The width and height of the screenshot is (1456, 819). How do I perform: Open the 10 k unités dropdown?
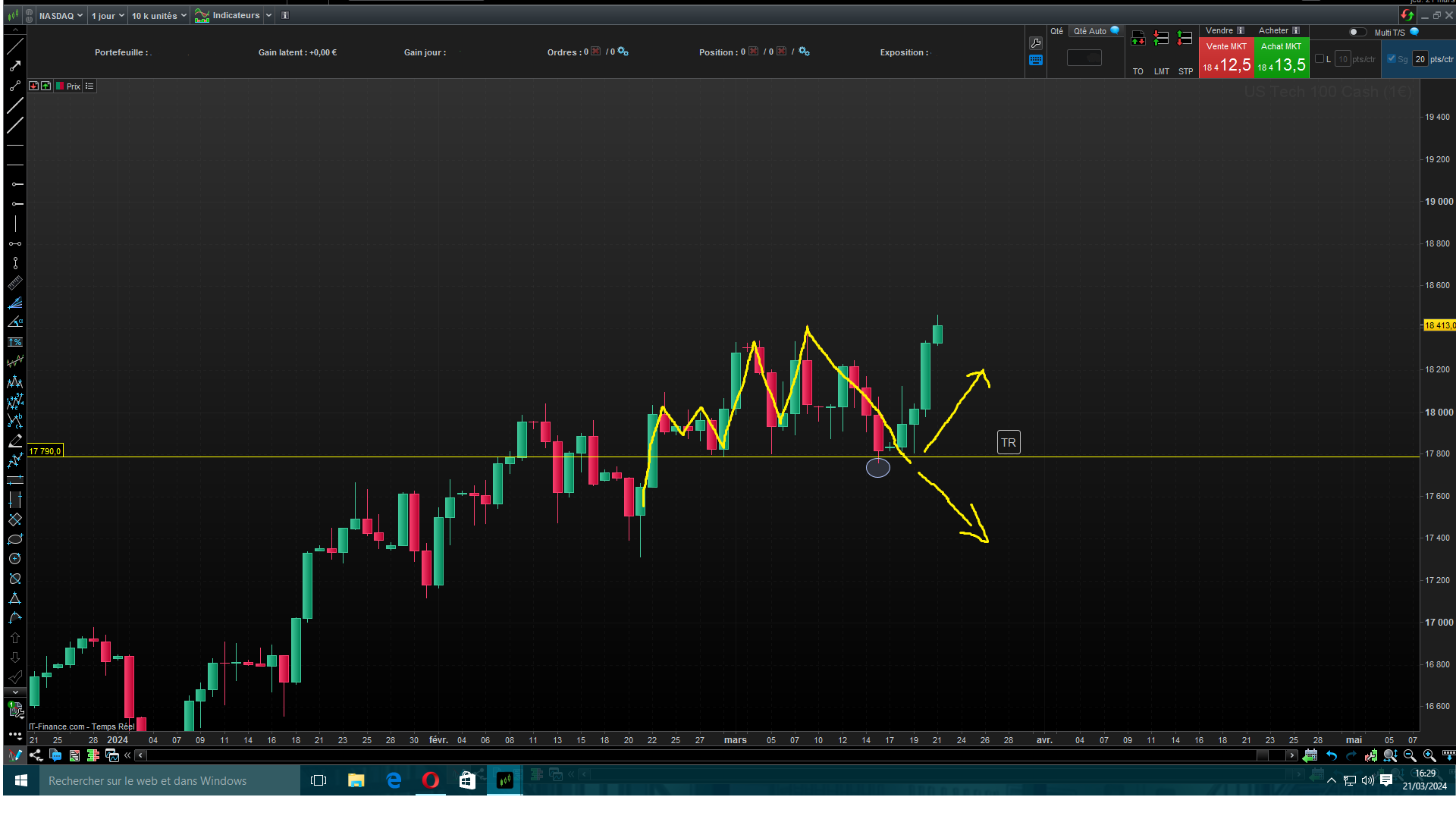[x=158, y=15]
